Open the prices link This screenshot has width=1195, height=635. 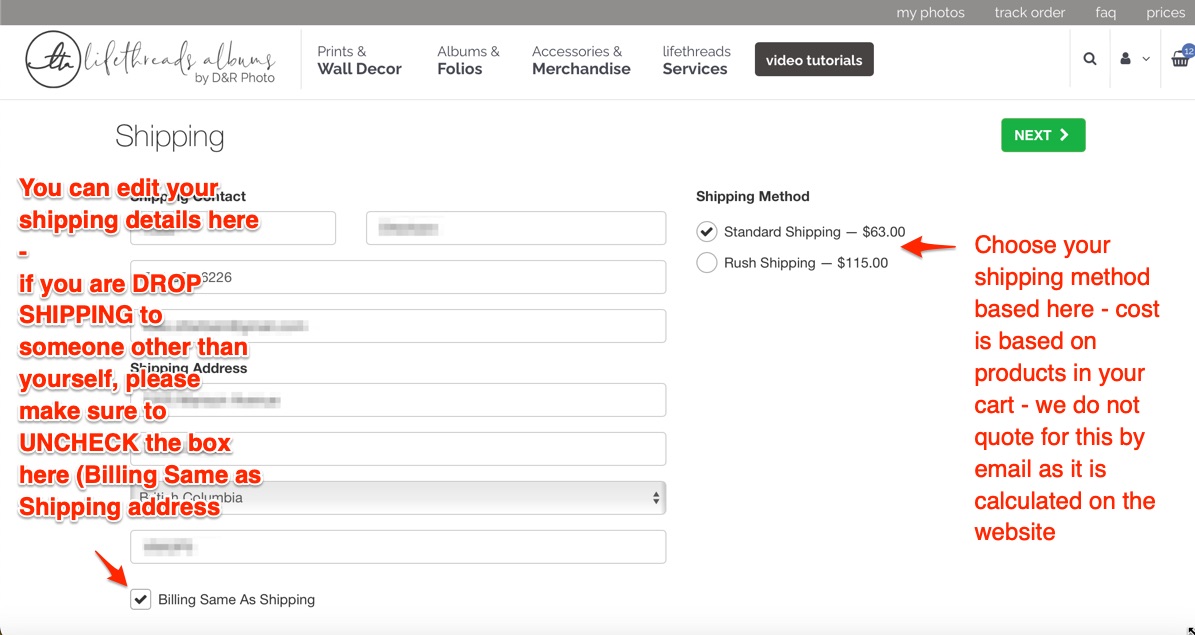pos(1165,13)
